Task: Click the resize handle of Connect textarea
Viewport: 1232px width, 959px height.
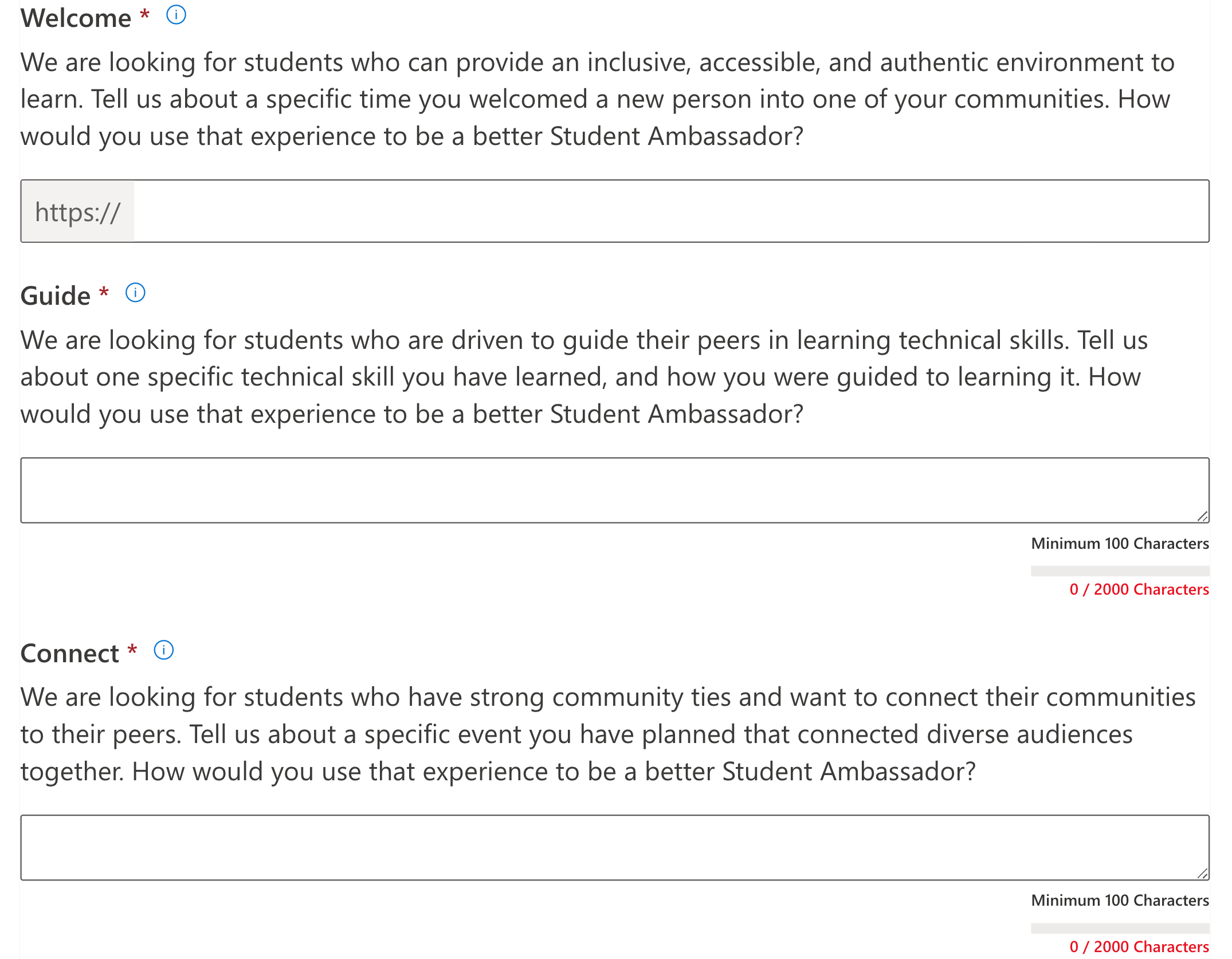Action: point(1202,874)
